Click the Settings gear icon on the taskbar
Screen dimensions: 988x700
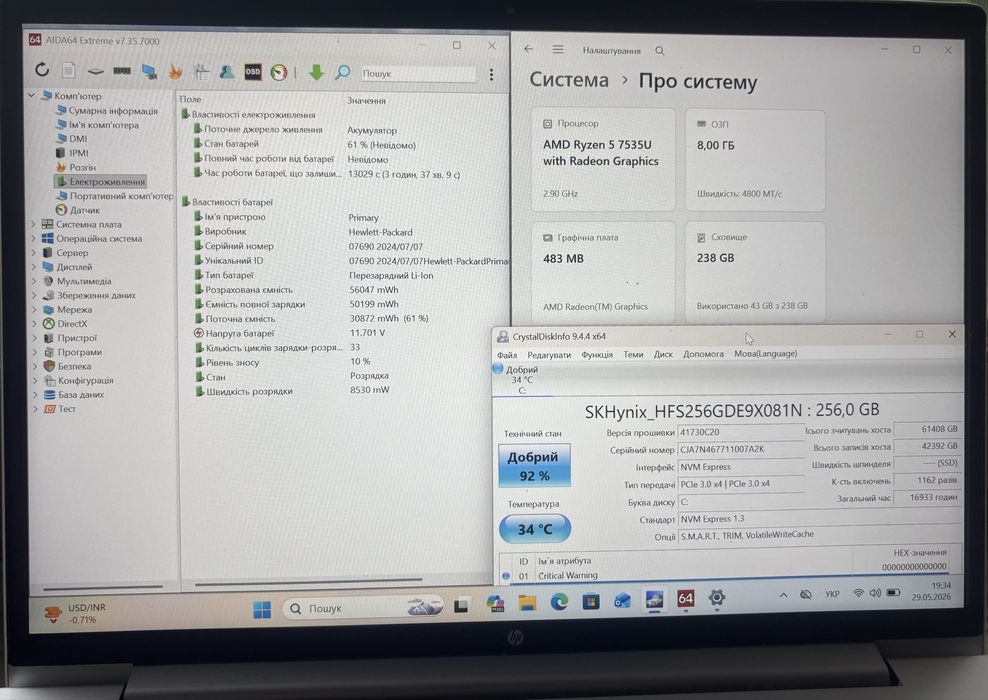pos(716,597)
